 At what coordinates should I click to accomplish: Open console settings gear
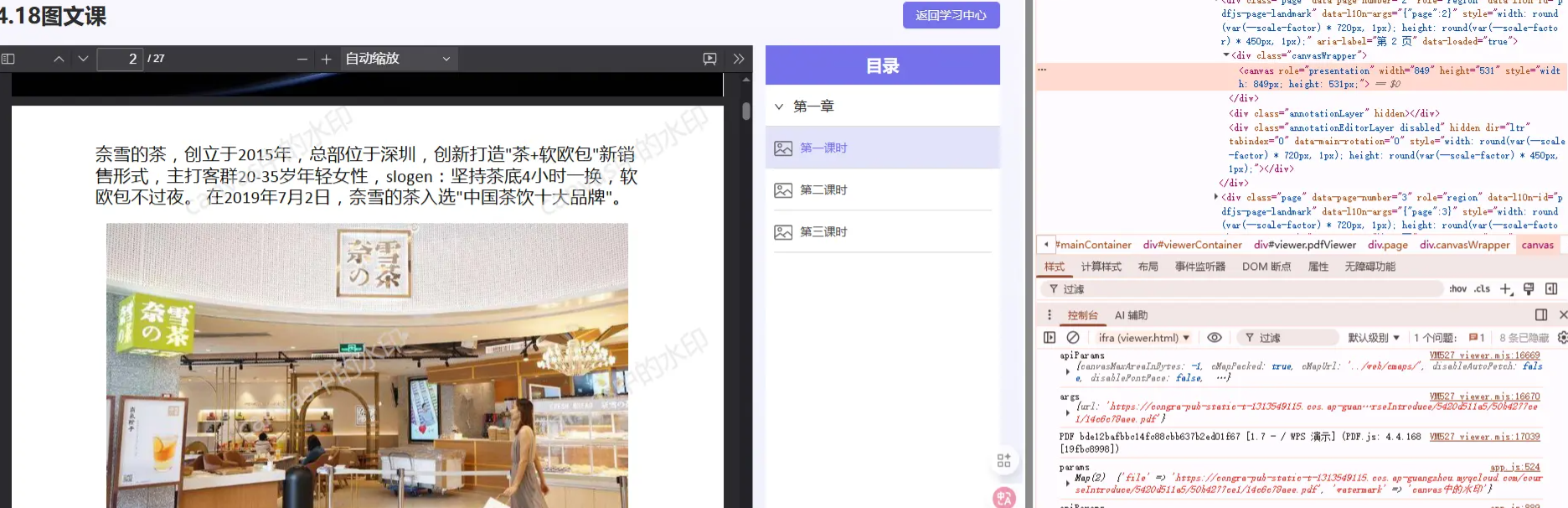point(1562,338)
